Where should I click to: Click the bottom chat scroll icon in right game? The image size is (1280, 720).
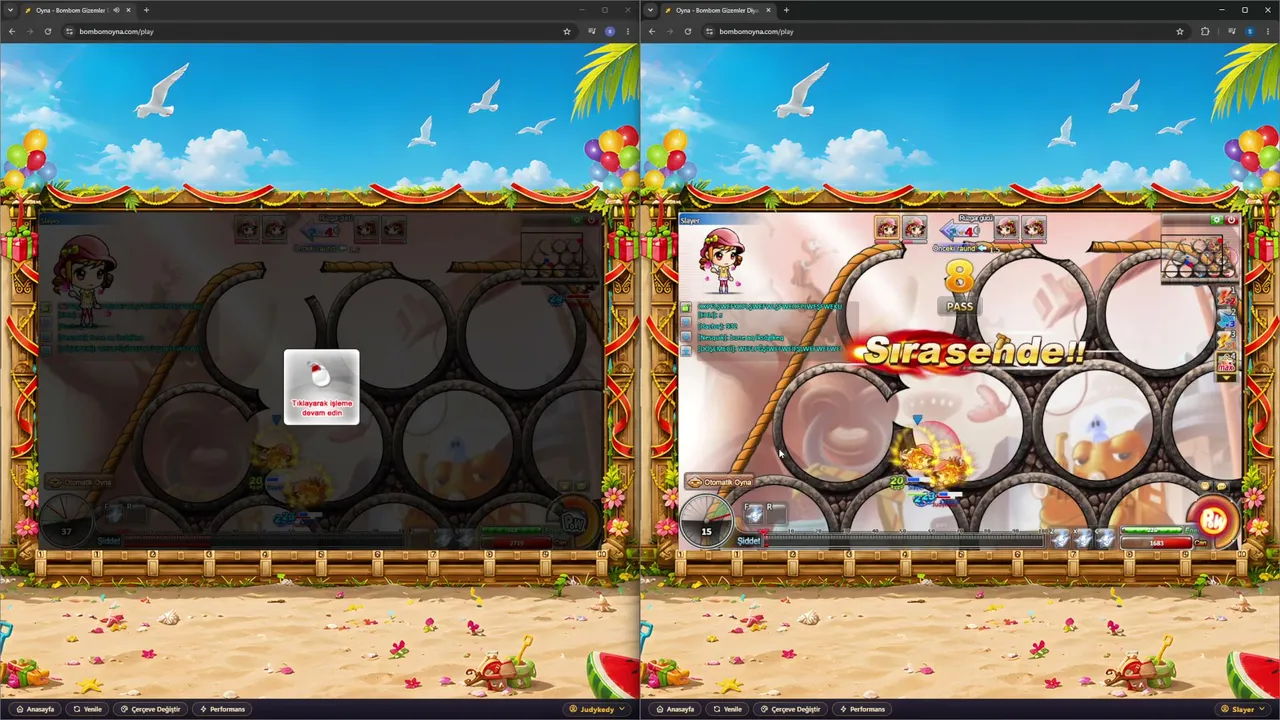click(686, 350)
